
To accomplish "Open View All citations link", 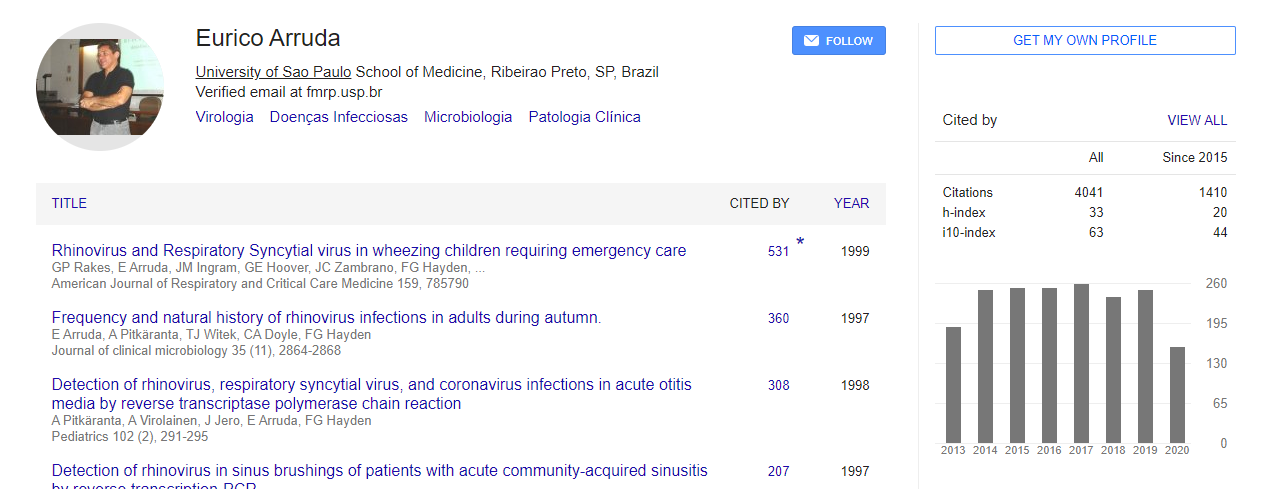I will coord(1197,120).
